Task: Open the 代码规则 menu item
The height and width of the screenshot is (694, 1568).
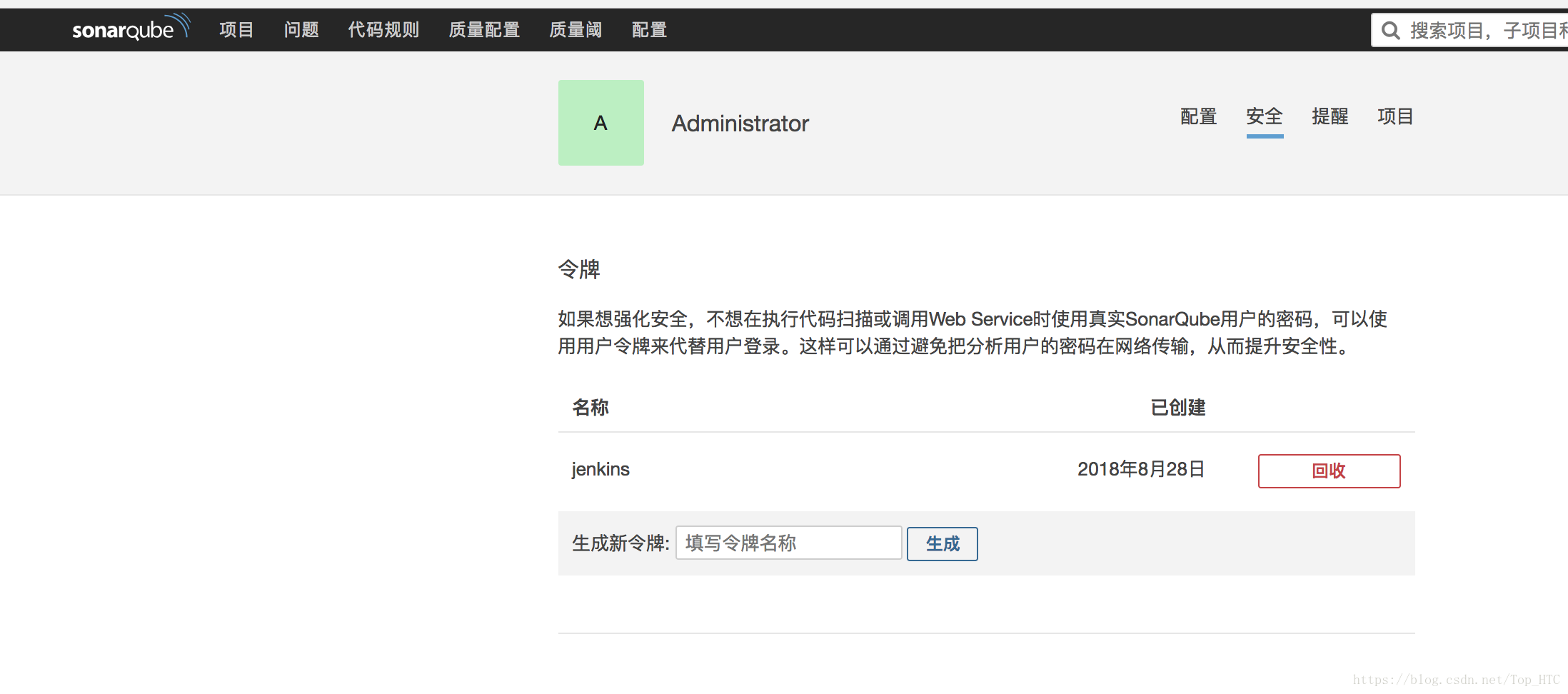Action: (x=383, y=30)
